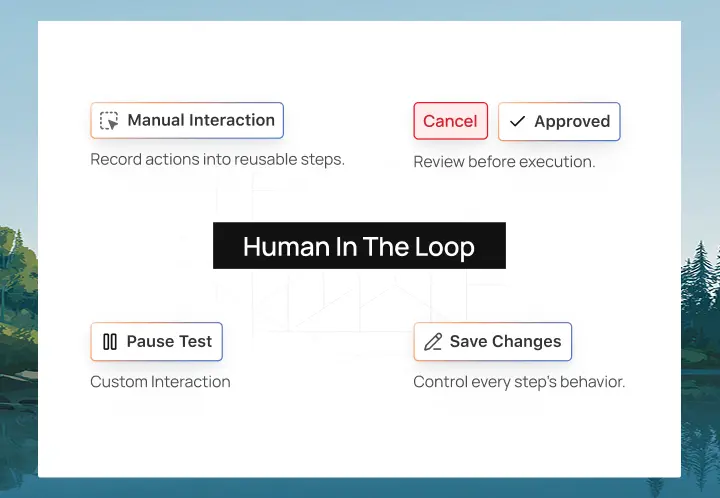This screenshot has width=720, height=498.
Task: Select the Approved button text
Action: (571, 122)
